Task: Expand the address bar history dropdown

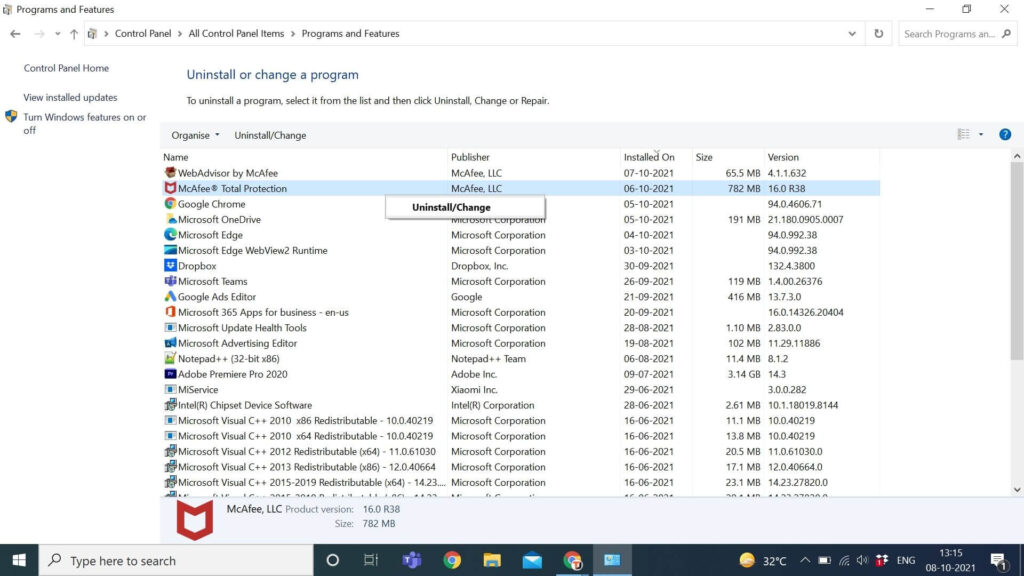Action: coord(852,33)
